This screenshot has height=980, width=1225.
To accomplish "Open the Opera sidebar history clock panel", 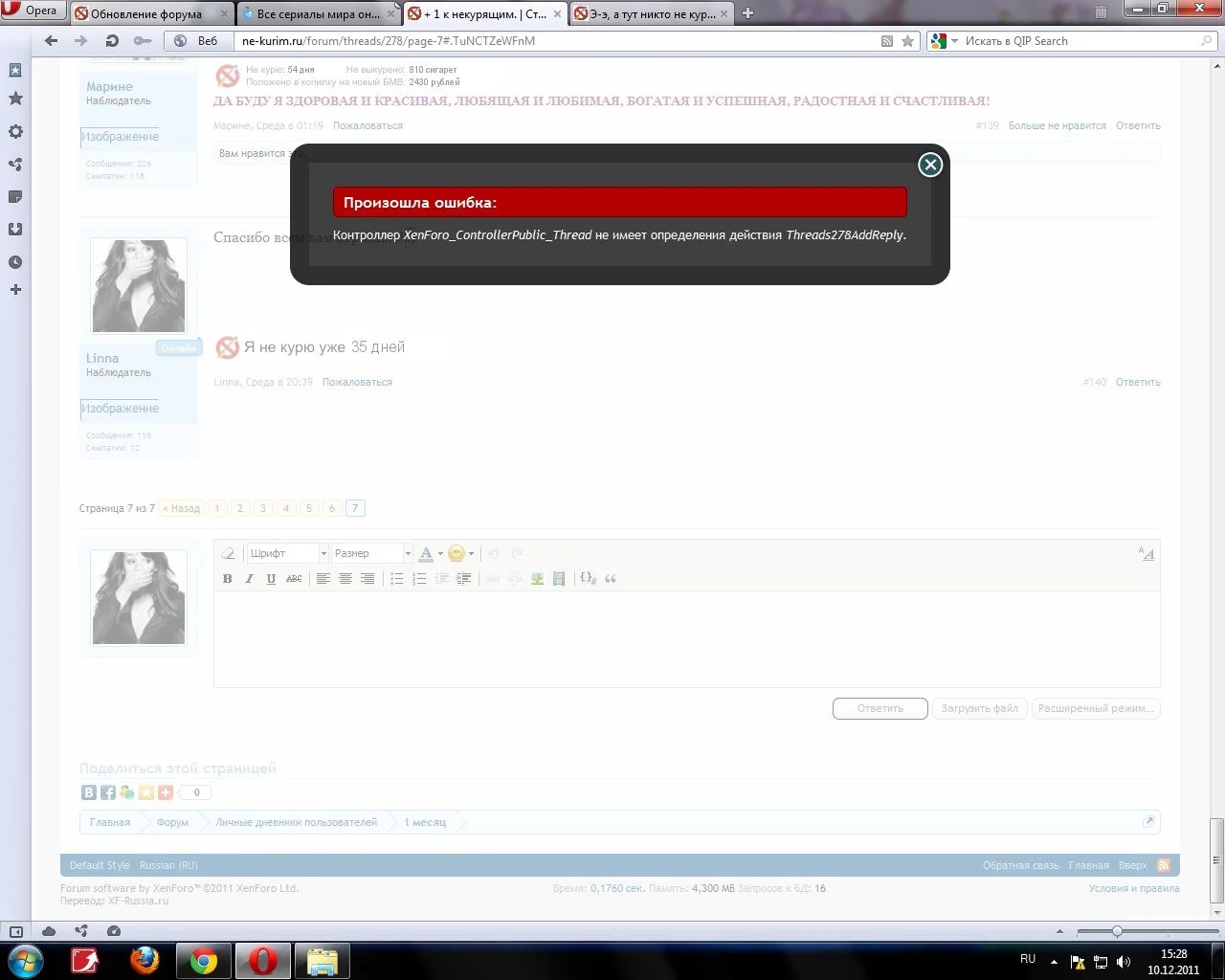I will [x=15, y=262].
